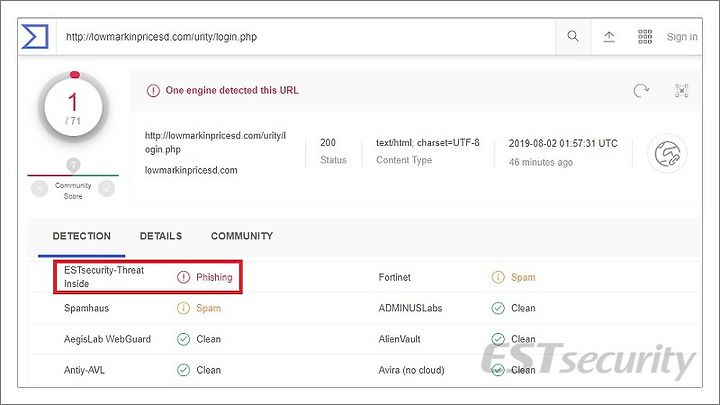The width and height of the screenshot is (720, 405).
Task: Click the graph expand icon beside refresh
Action: click(682, 90)
